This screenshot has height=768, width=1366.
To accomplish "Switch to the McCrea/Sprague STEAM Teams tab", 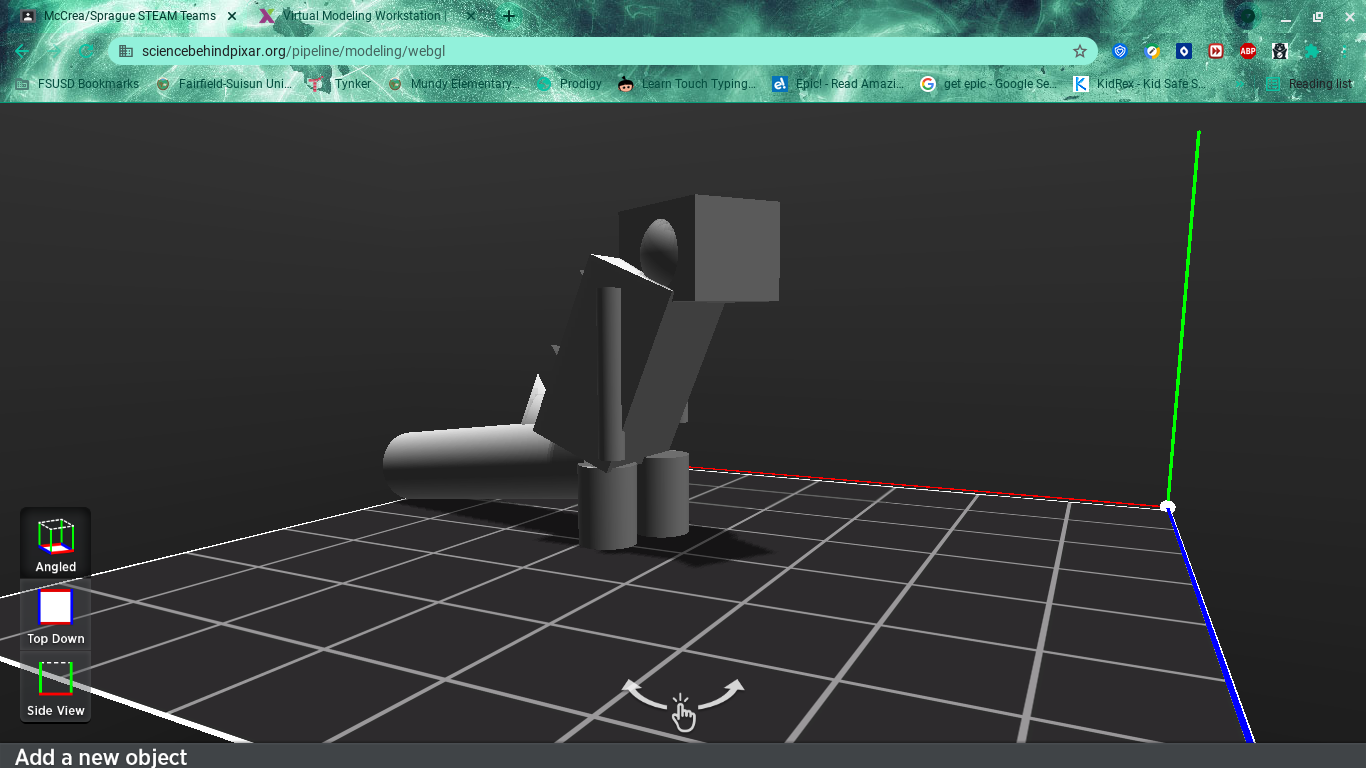I will click(x=130, y=16).
